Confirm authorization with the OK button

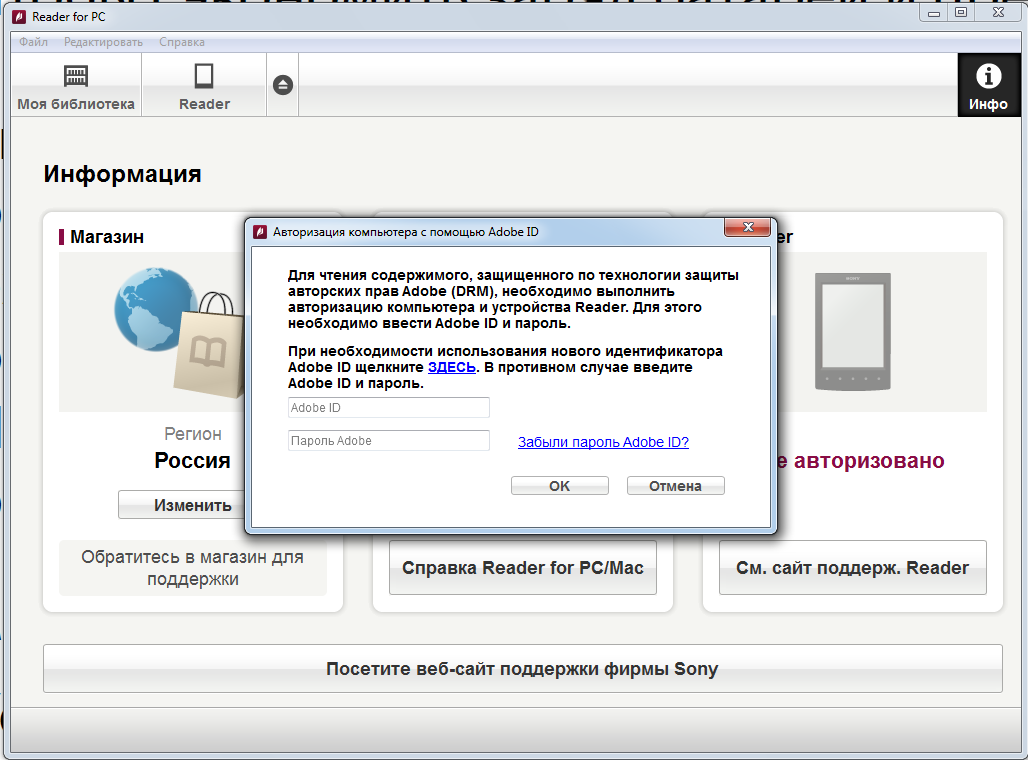560,486
